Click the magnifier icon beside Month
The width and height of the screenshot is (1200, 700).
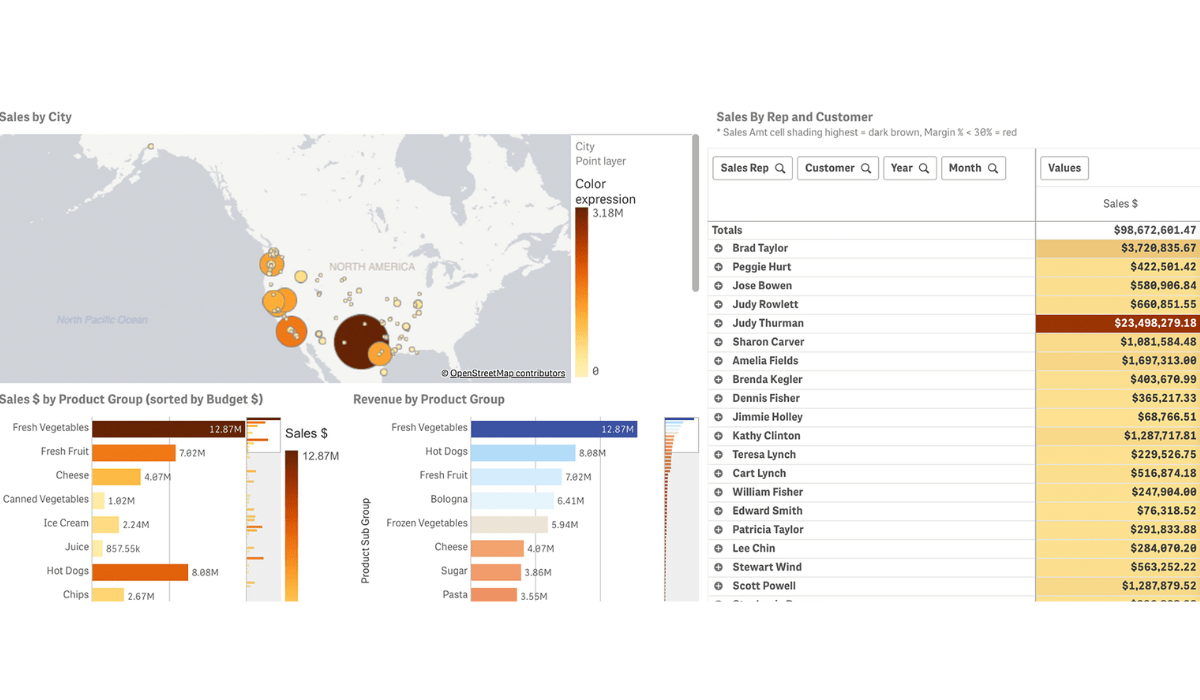coord(993,169)
